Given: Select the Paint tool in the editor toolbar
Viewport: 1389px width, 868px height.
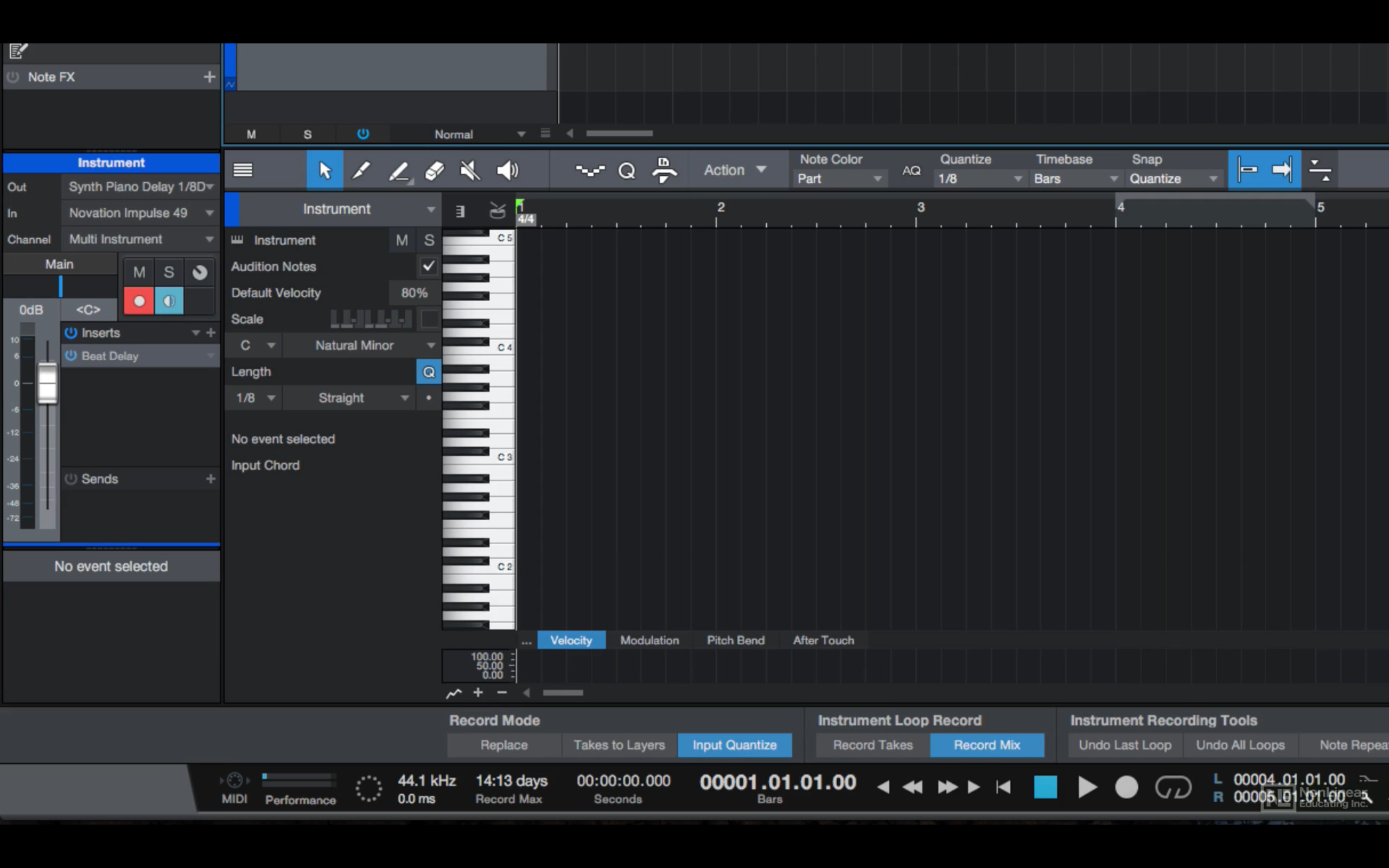Looking at the screenshot, I should 360,170.
